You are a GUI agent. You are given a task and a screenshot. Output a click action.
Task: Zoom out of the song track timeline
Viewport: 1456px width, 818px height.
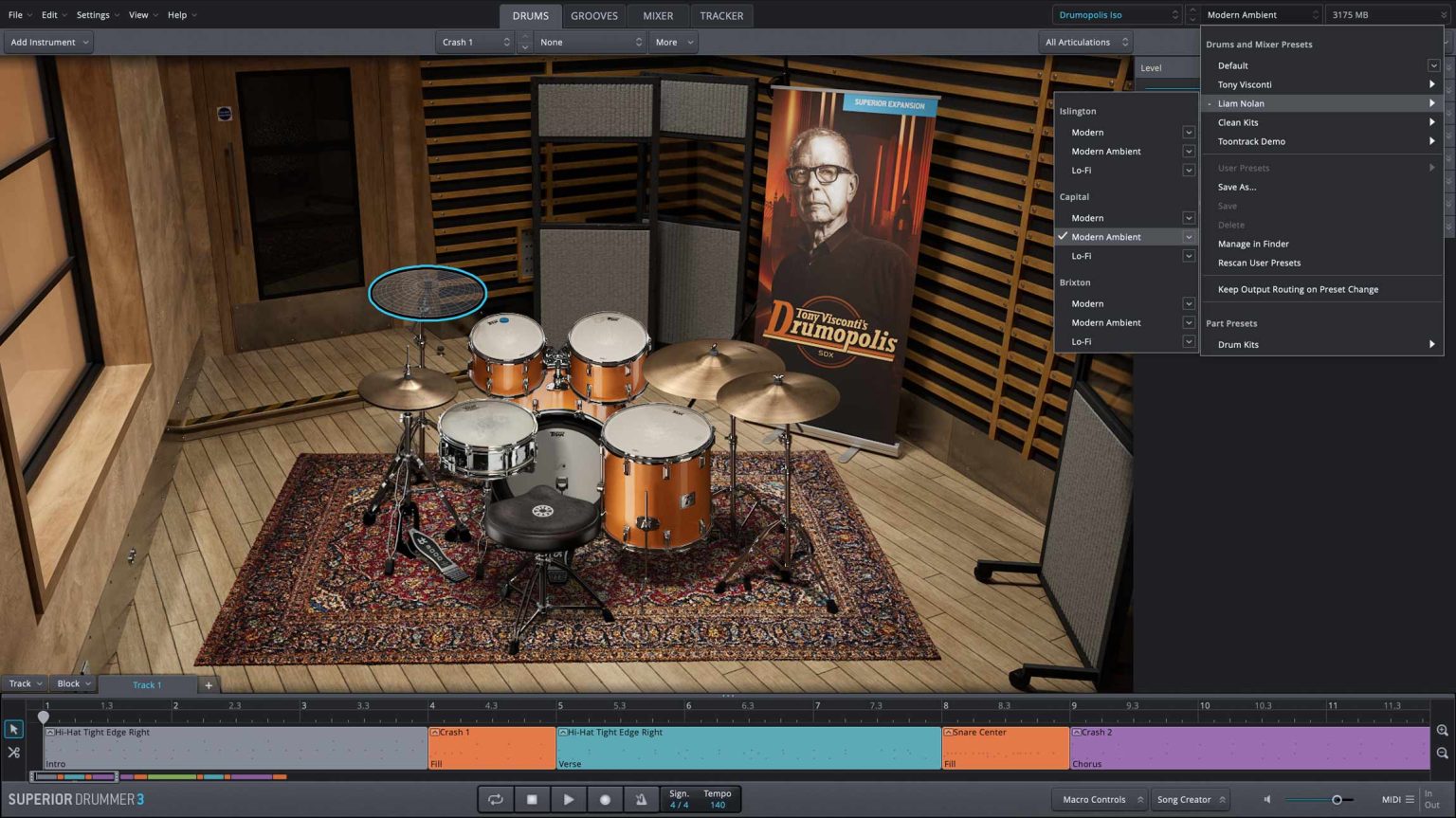(1442, 754)
